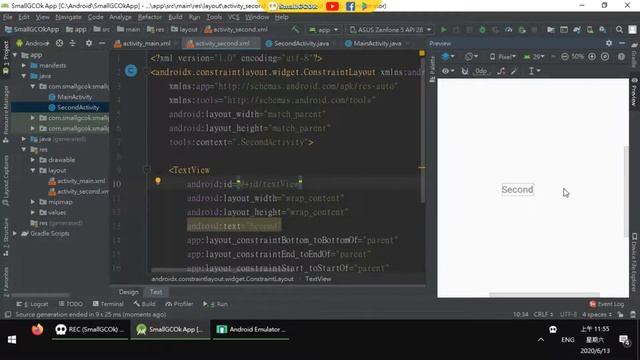Image resolution: width=640 pixels, height=360 pixels.
Task: Open the Terminal tool window
Action: point(108,304)
